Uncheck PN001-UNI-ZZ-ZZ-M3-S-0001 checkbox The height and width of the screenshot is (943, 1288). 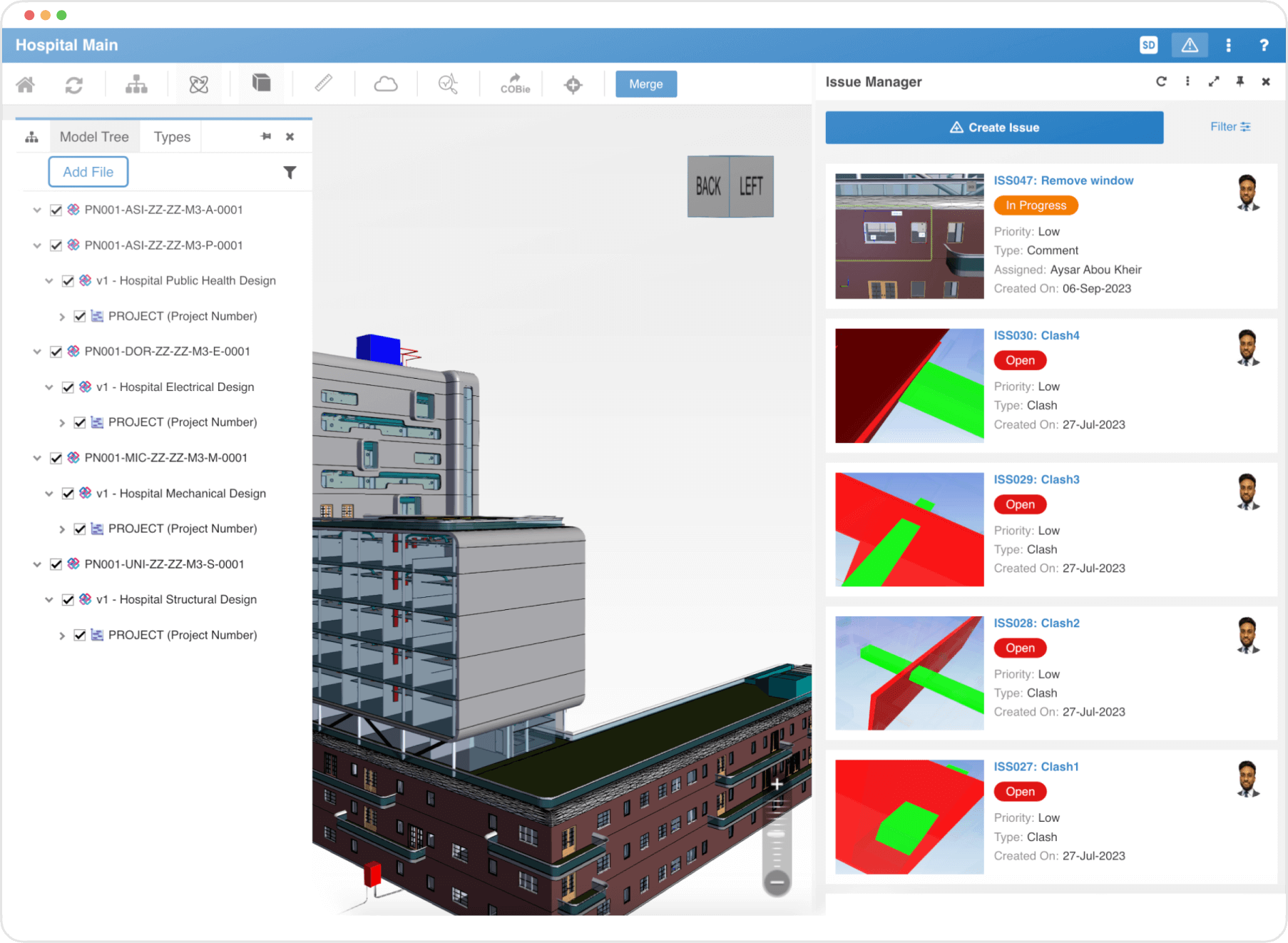pyautogui.click(x=56, y=564)
